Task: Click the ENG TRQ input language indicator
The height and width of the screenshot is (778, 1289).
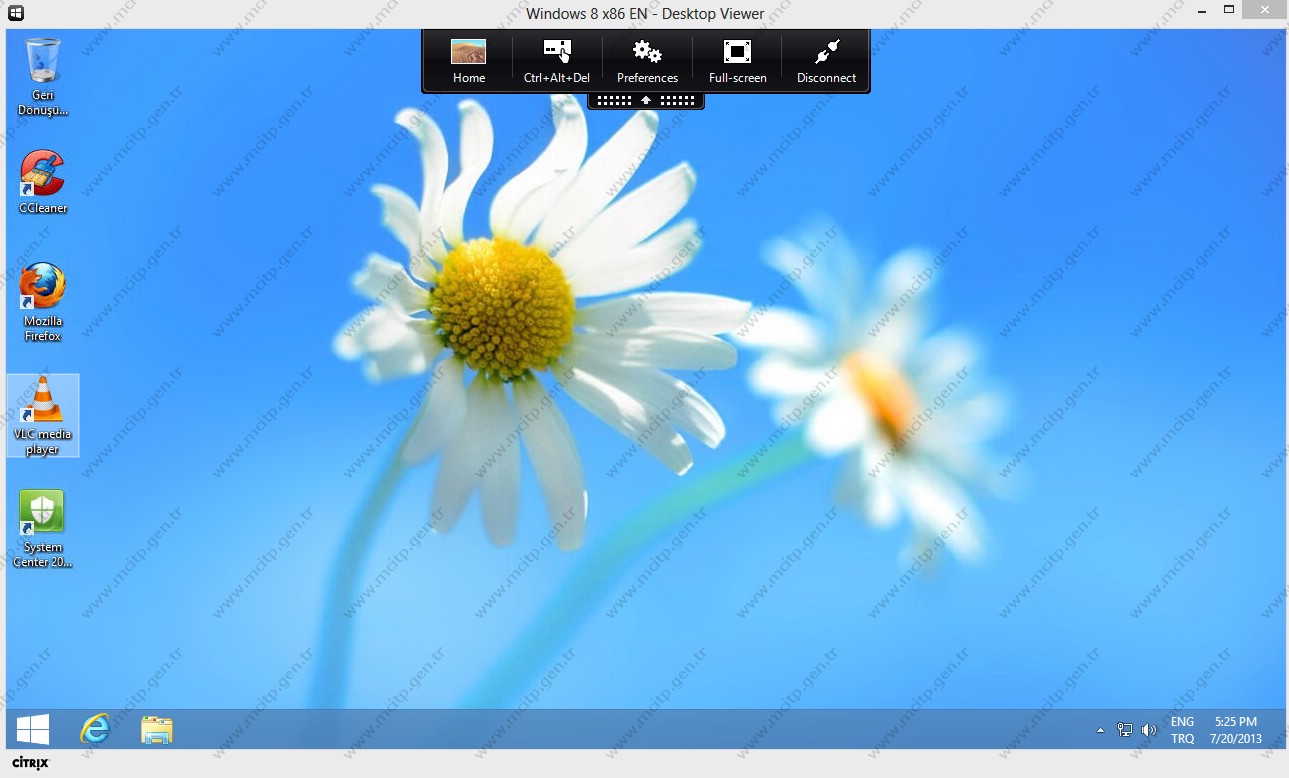Action: 1182,730
